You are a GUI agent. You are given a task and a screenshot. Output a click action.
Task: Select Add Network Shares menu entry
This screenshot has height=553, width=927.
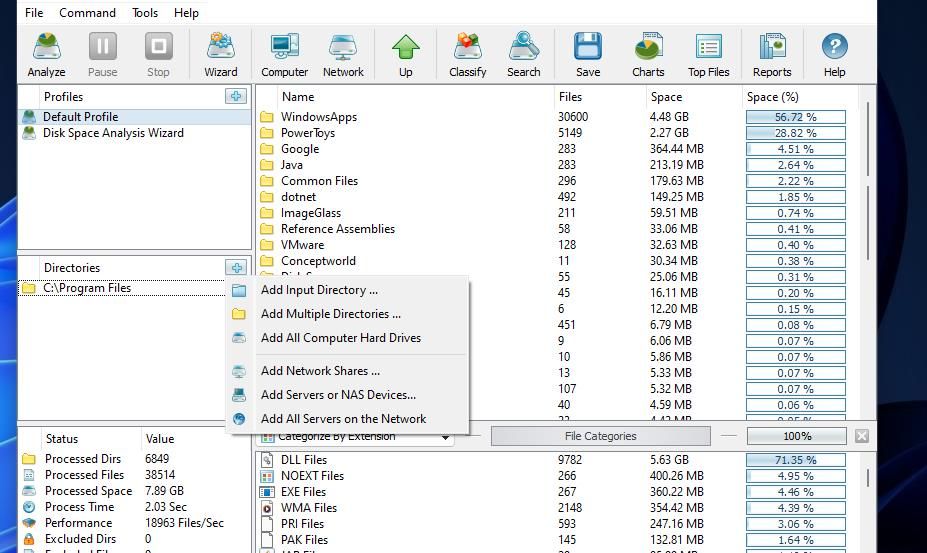pyautogui.click(x=320, y=371)
